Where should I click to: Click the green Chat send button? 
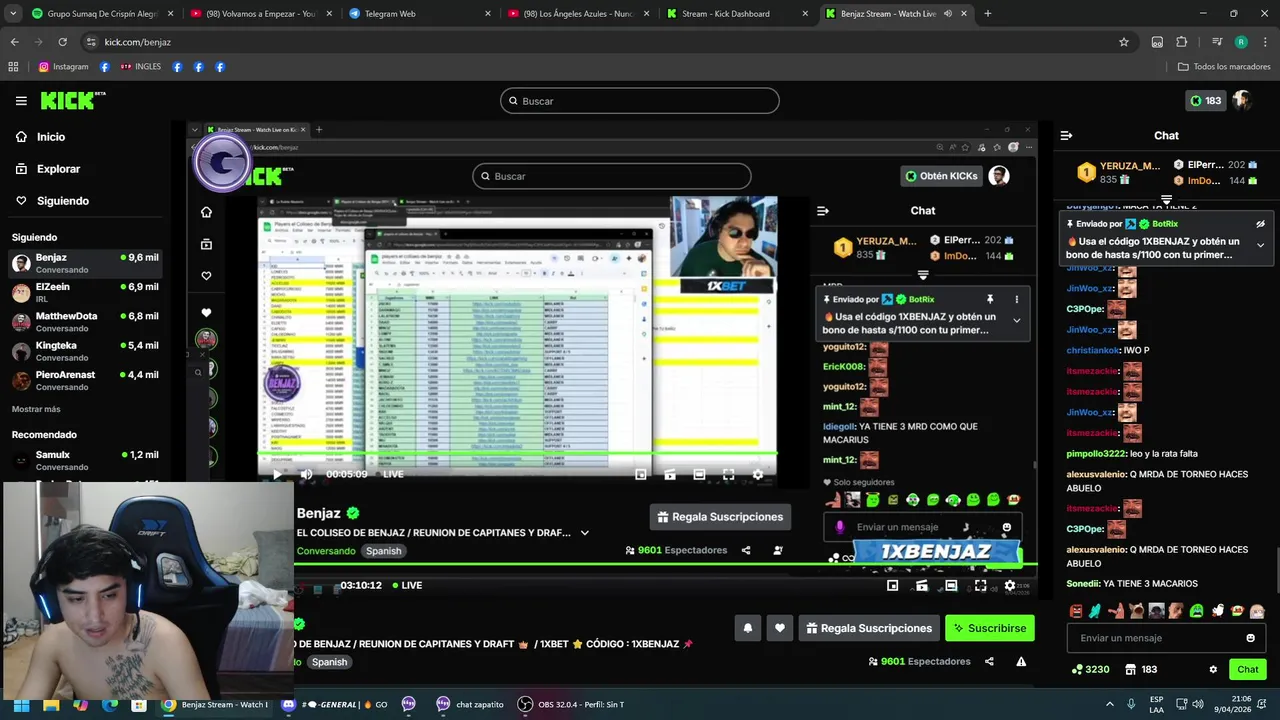pyautogui.click(x=1247, y=670)
